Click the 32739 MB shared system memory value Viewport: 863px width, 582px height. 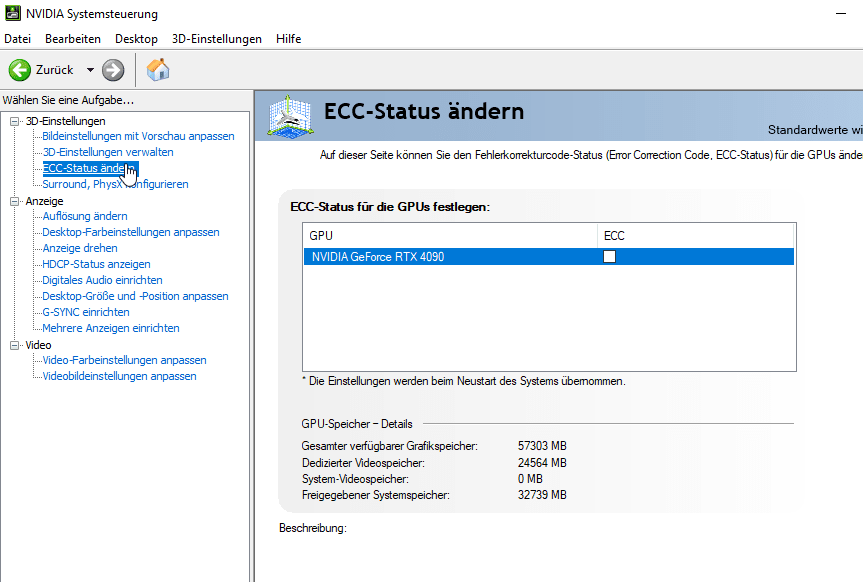[x=542, y=495]
